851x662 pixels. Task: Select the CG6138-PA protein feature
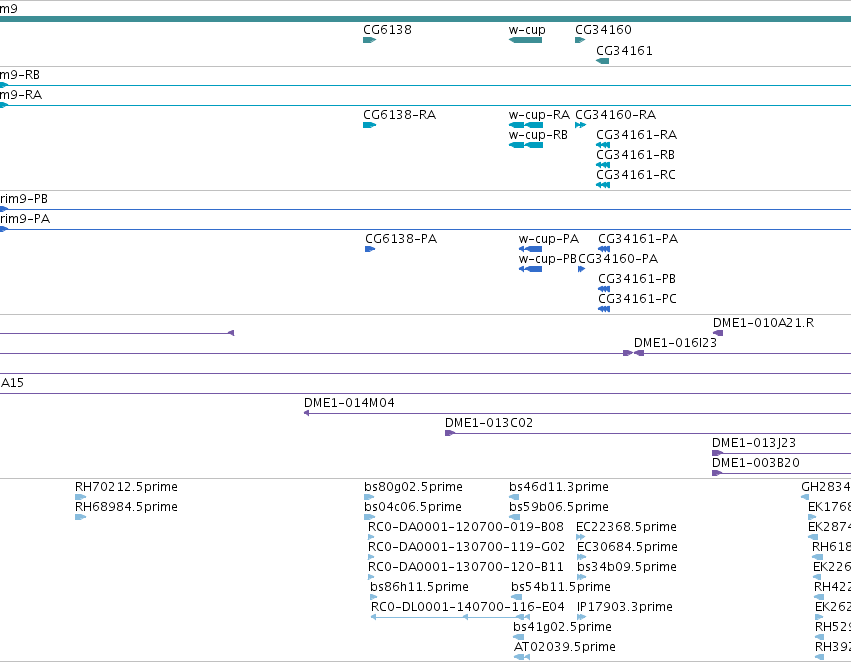[370, 250]
